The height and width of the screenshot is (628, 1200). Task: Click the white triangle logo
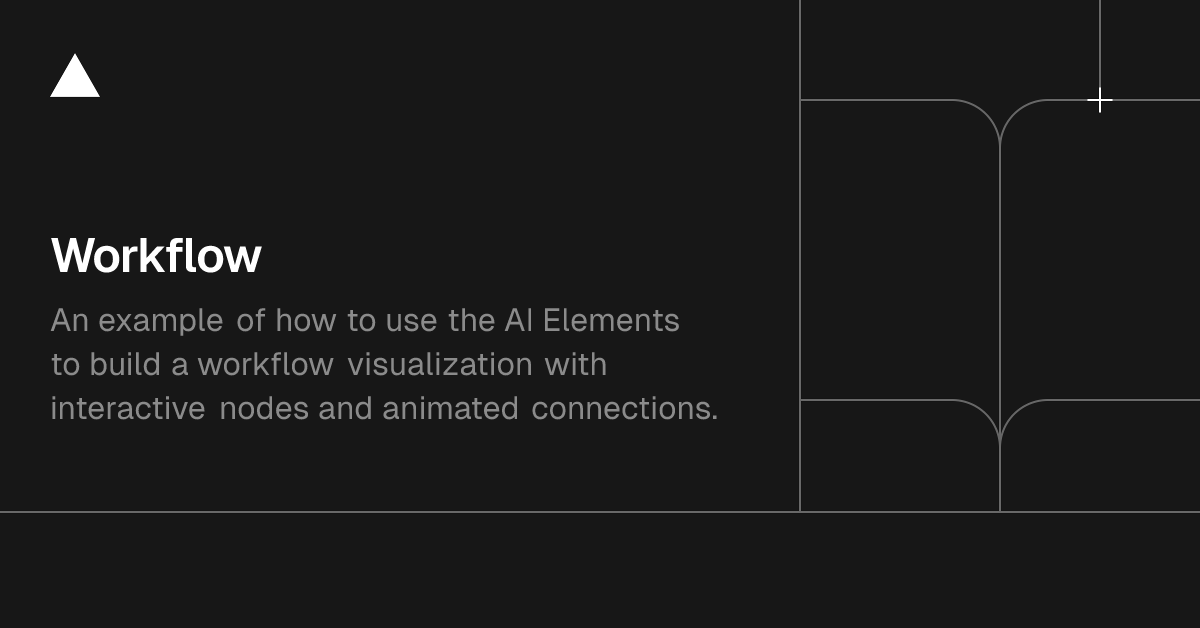click(x=75, y=77)
